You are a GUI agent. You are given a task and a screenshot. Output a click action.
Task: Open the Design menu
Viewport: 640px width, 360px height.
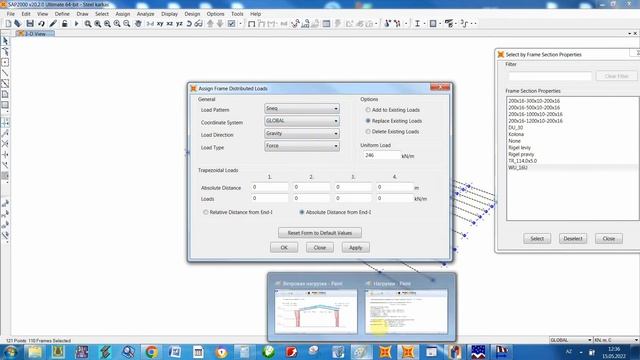pyautogui.click(x=192, y=14)
